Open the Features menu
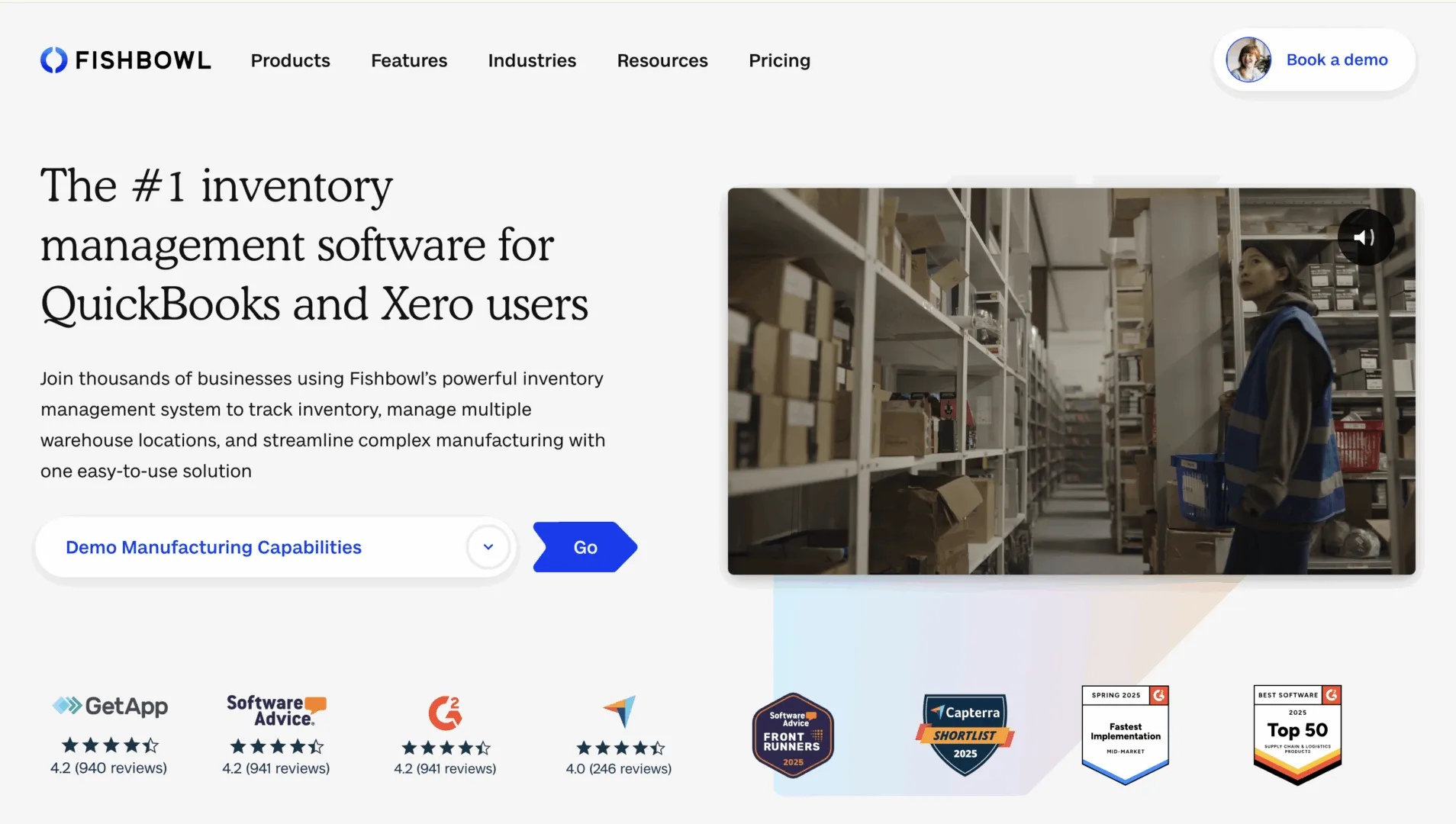Screen dimensions: 1456x824 [x=409, y=60]
